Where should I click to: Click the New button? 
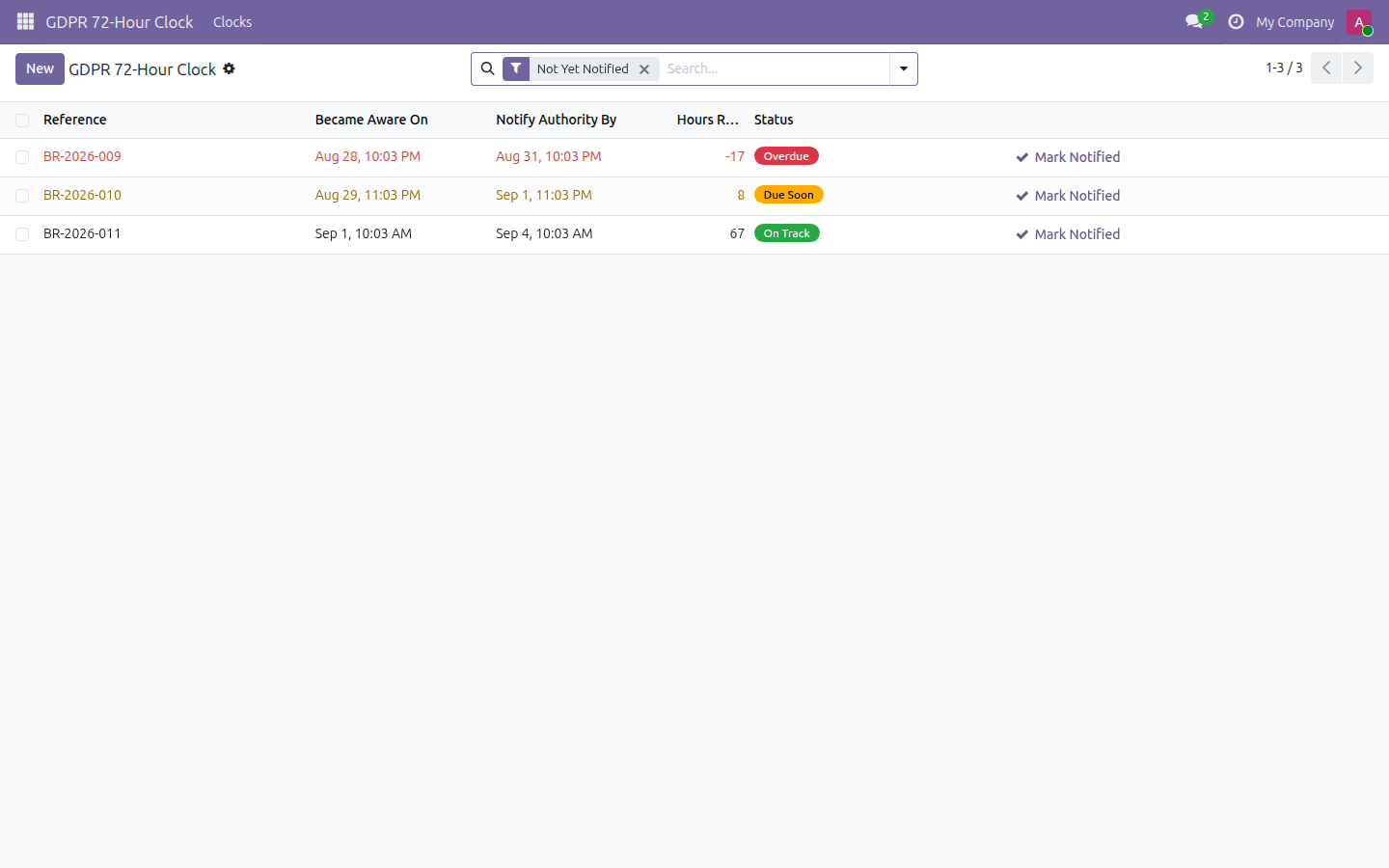[x=40, y=68]
